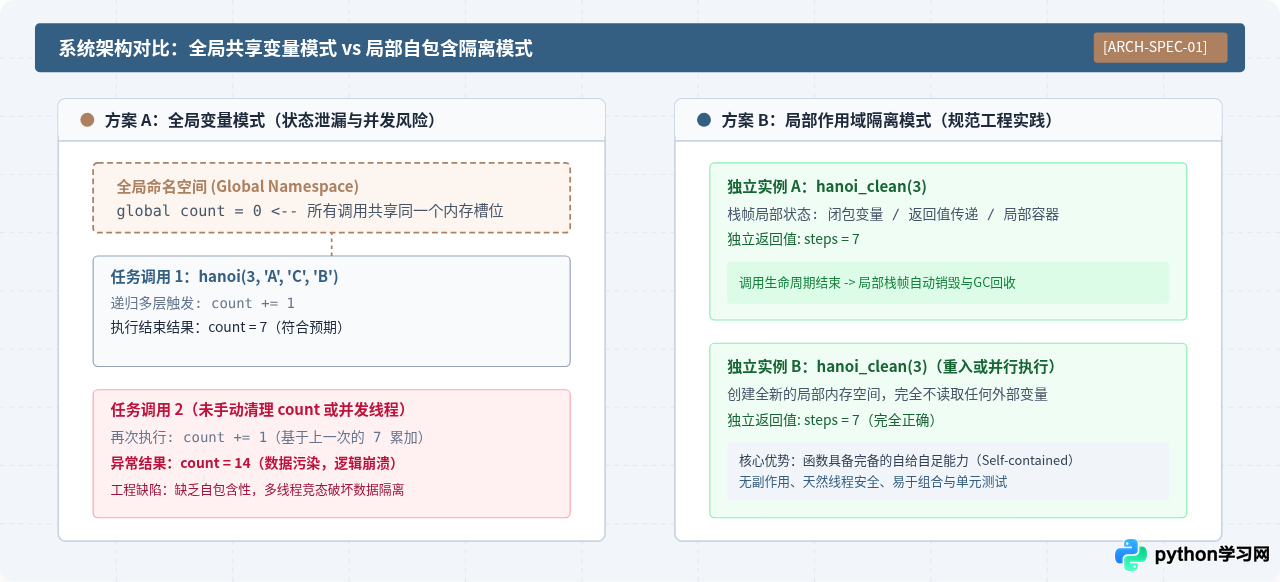The width and height of the screenshot is (1280, 582).
Task: Click the Python logo icon
Action: pos(1131,555)
